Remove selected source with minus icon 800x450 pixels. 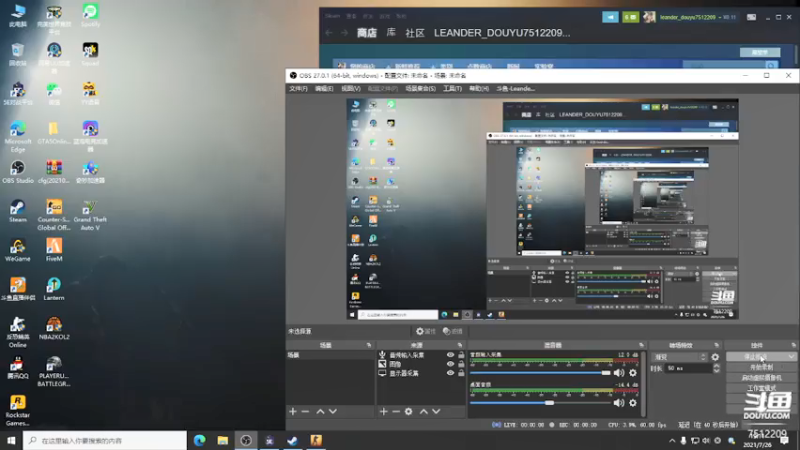pos(396,411)
